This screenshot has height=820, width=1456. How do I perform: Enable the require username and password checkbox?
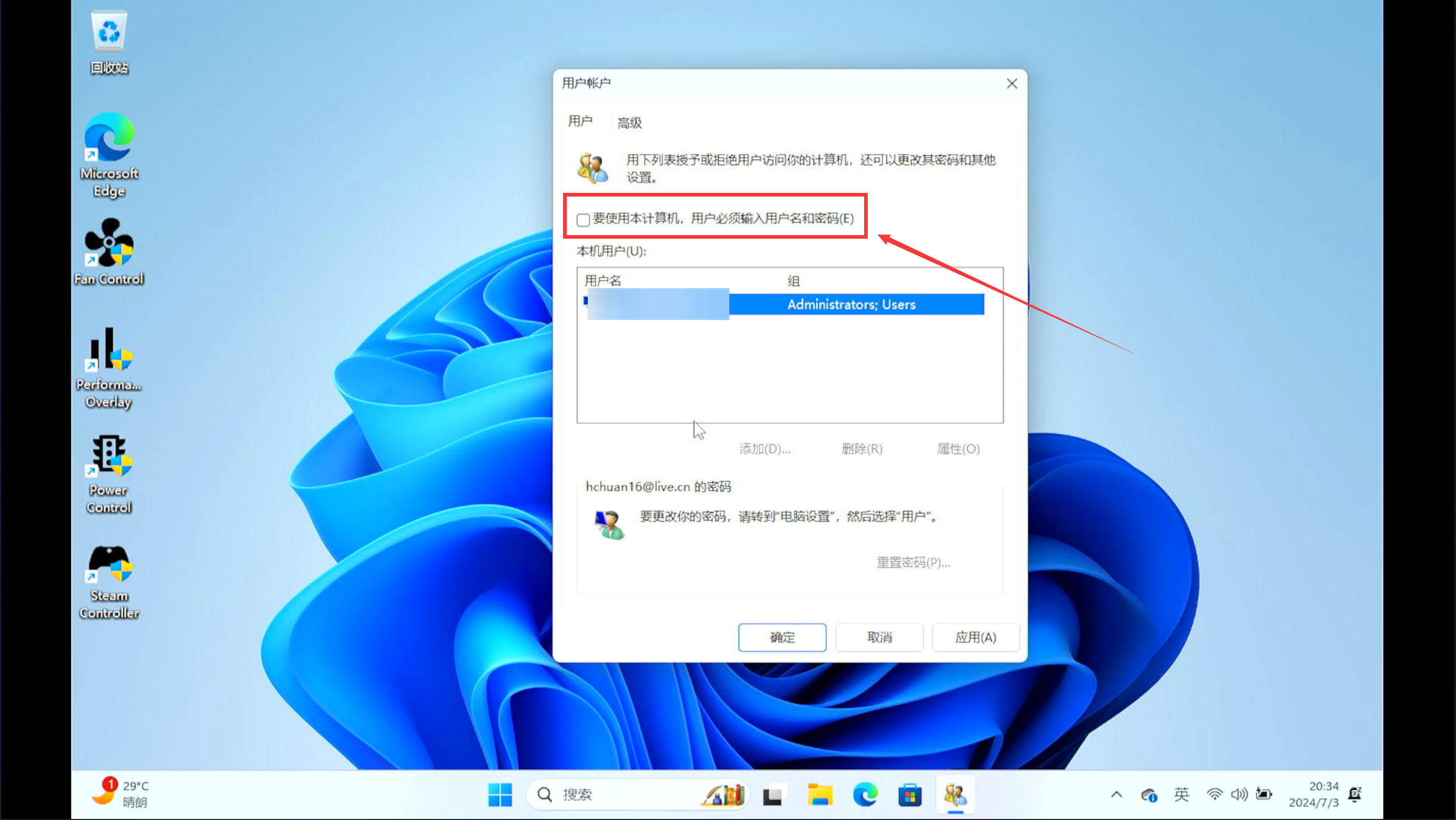click(x=583, y=219)
